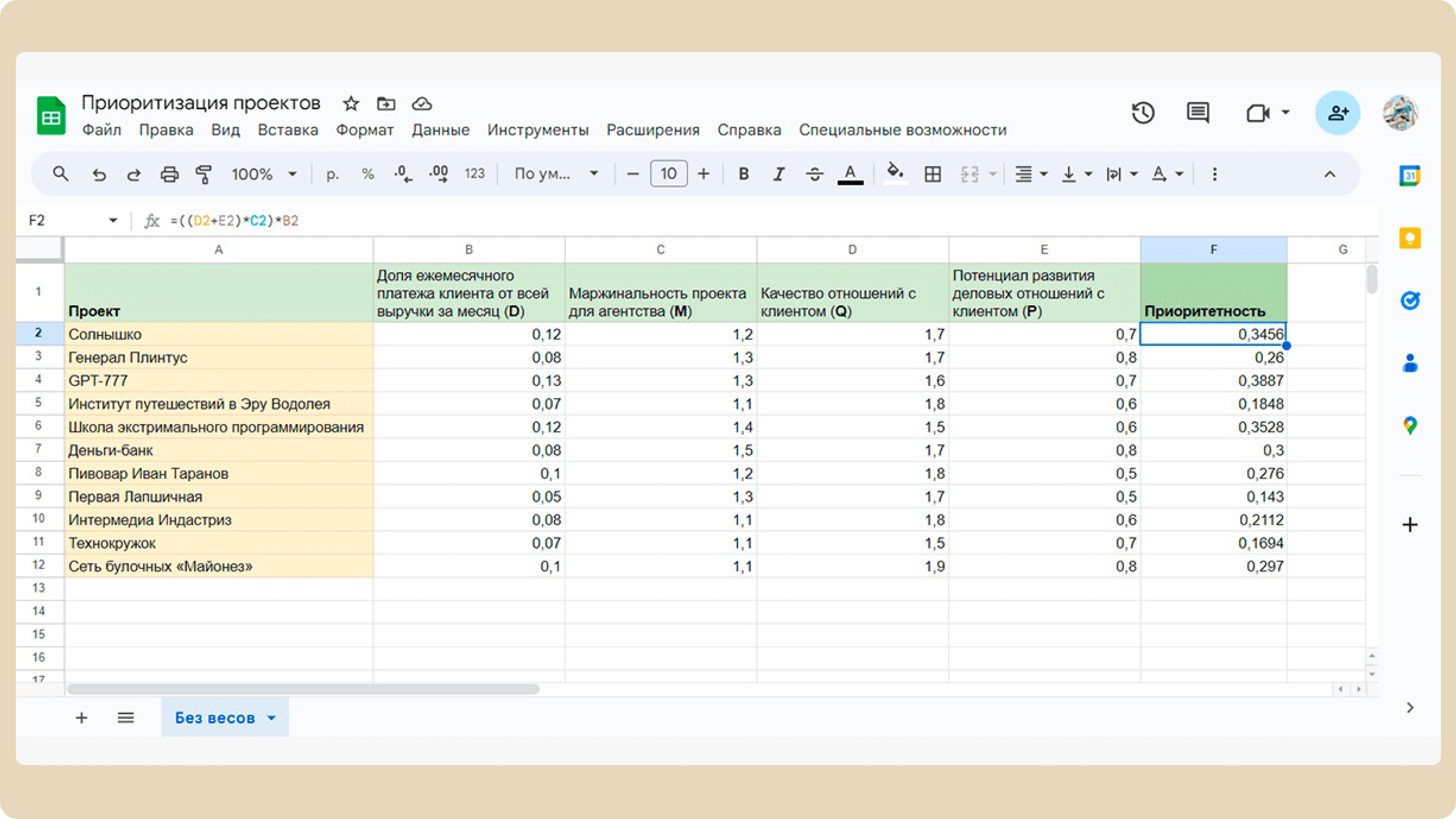Open Google Keep sidebar icon
This screenshot has width=1456, height=819.
pyautogui.click(x=1410, y=238)
